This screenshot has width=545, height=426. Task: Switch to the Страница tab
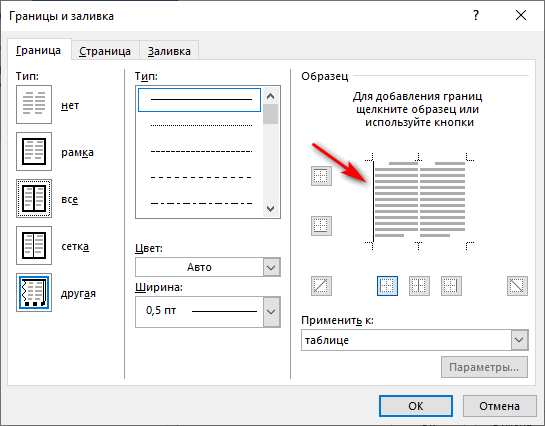[x=105, y=51]
